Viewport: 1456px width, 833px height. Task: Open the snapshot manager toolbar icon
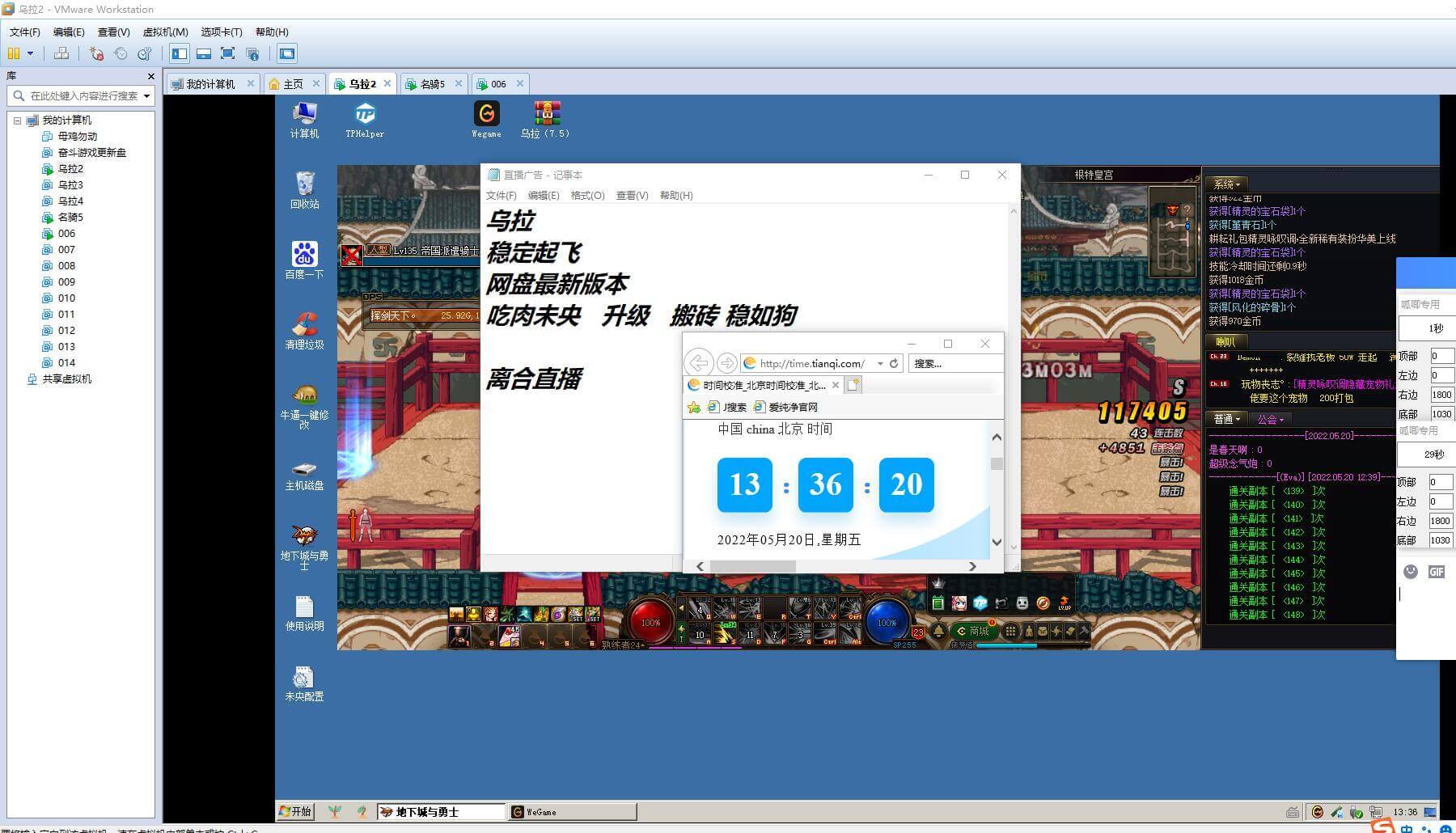click(x=145, y=53)
